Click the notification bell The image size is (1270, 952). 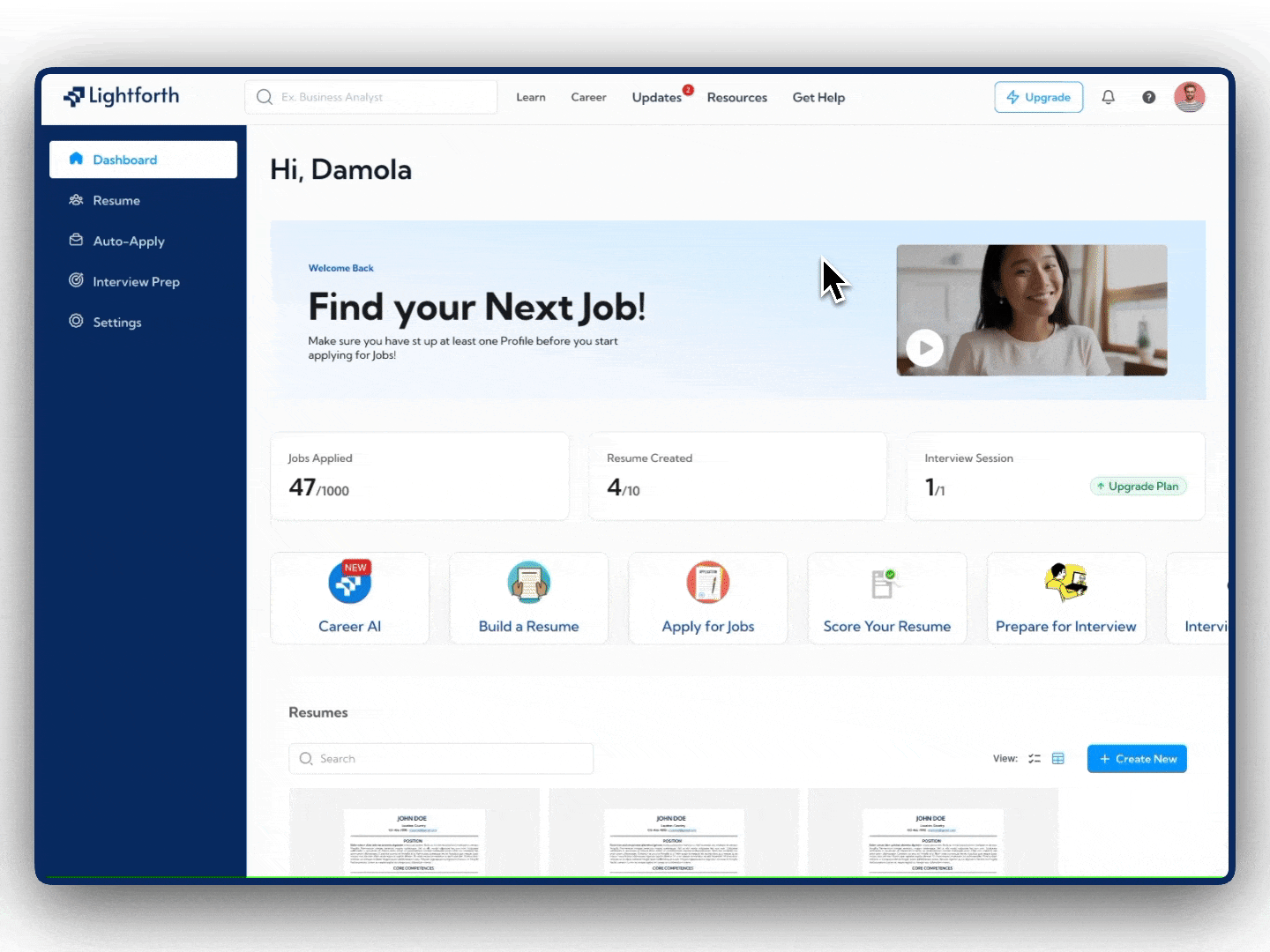1109,97
